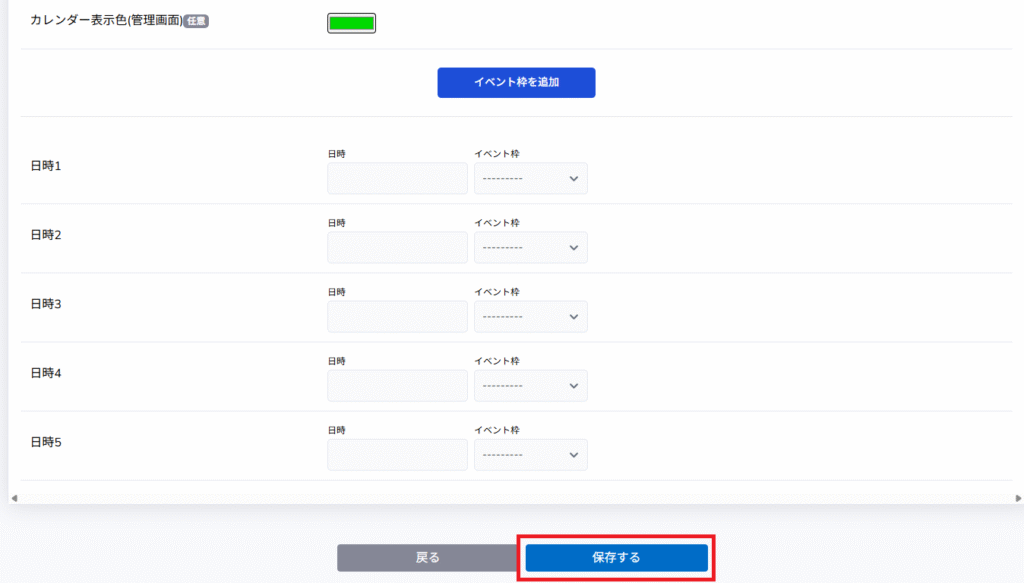The height and width of the screenshot is (583, 1024).
Task: Focus the 日時3 date-time input field
Action: (397, 317)
